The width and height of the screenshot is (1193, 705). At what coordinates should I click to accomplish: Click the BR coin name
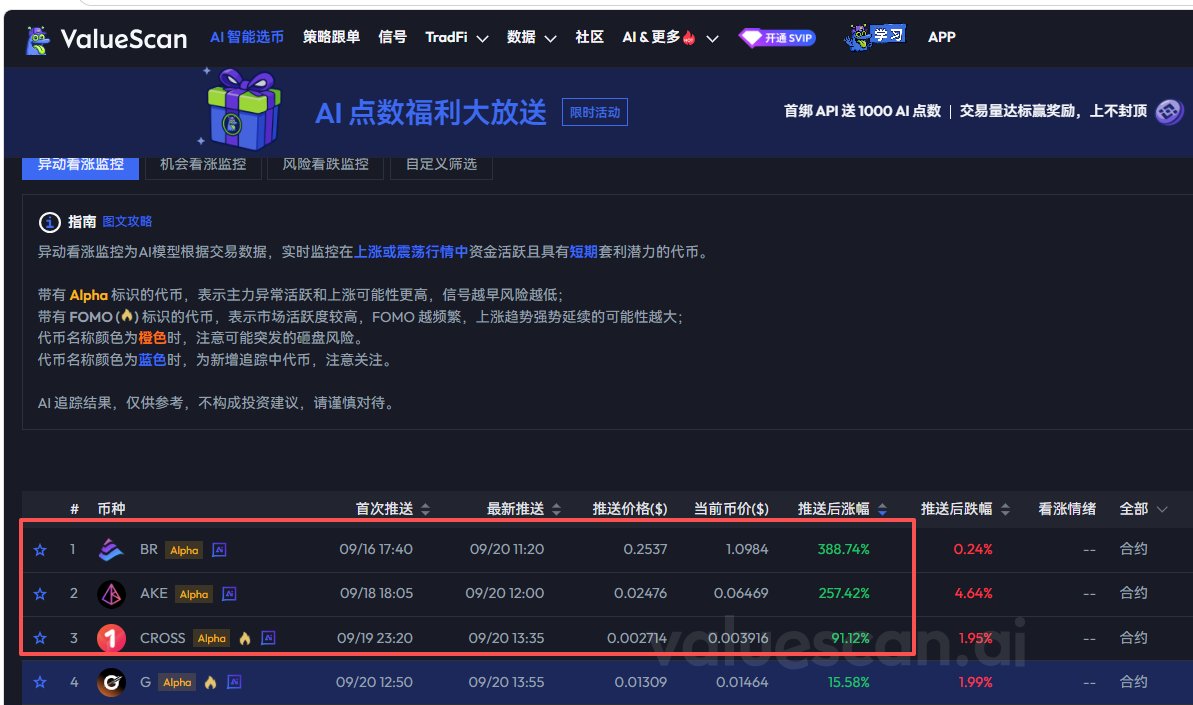pos(149,549)
